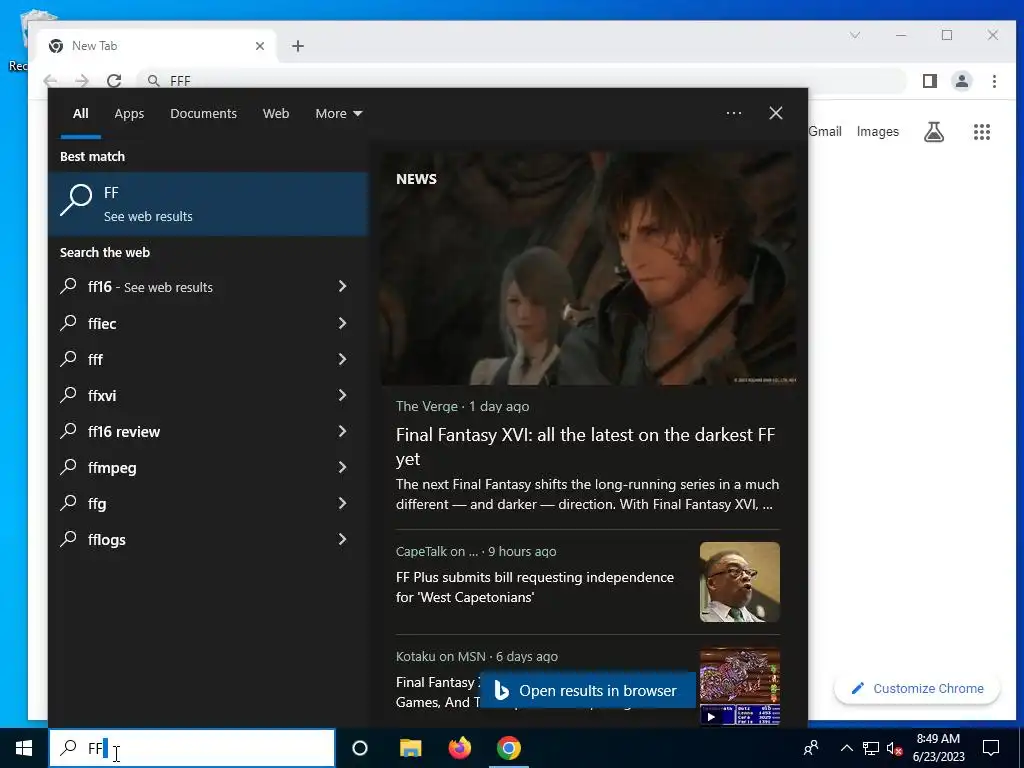Open Final Fantasy XVI latest headline
Screen dimensions: 1024x768
click(x=585, y=447)
